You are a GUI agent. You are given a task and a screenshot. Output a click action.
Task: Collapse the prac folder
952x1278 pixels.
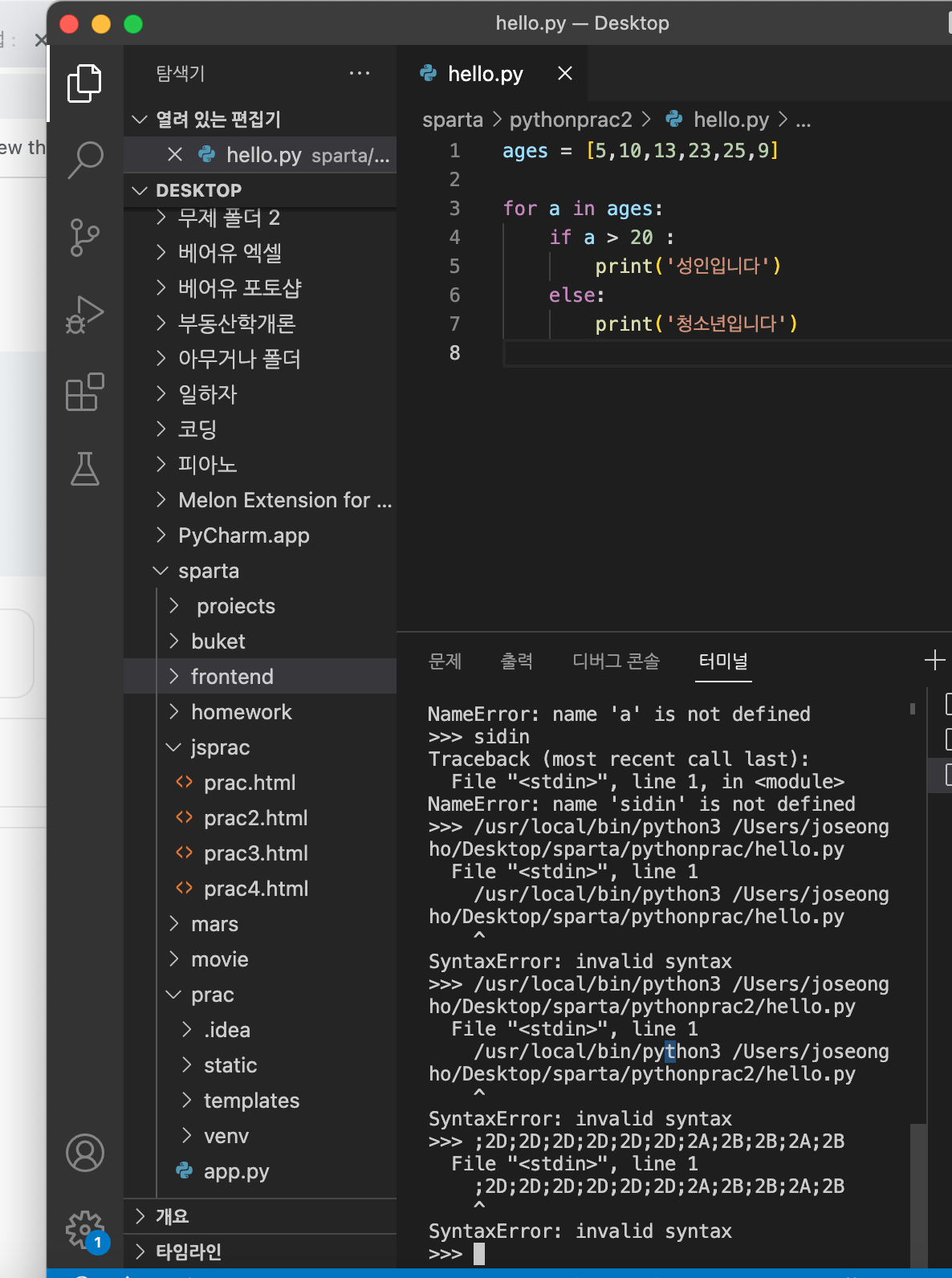click(x=260, y=995)
